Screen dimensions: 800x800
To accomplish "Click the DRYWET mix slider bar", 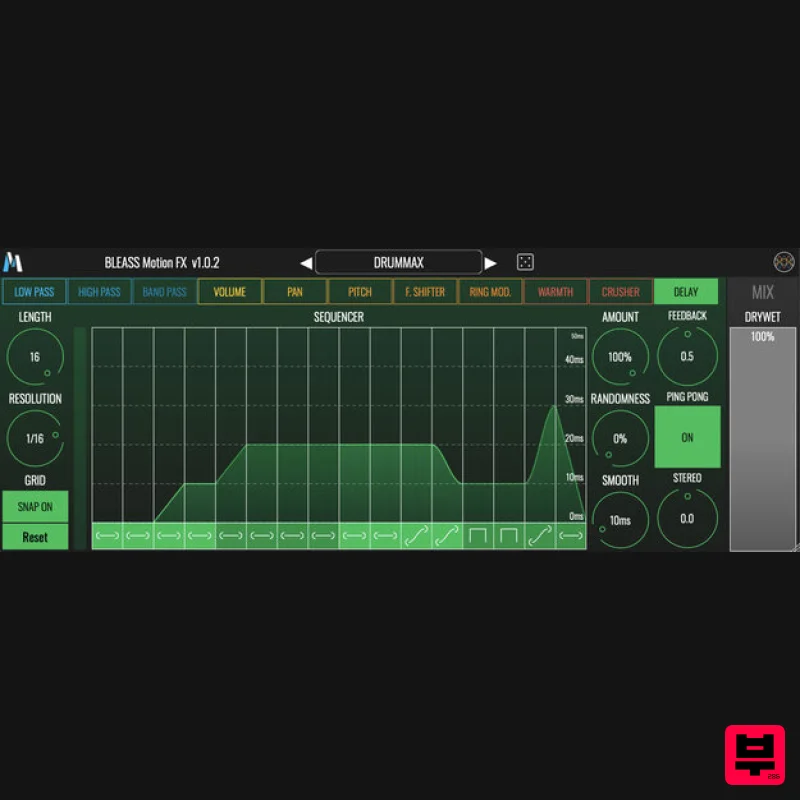I will 762,439.
